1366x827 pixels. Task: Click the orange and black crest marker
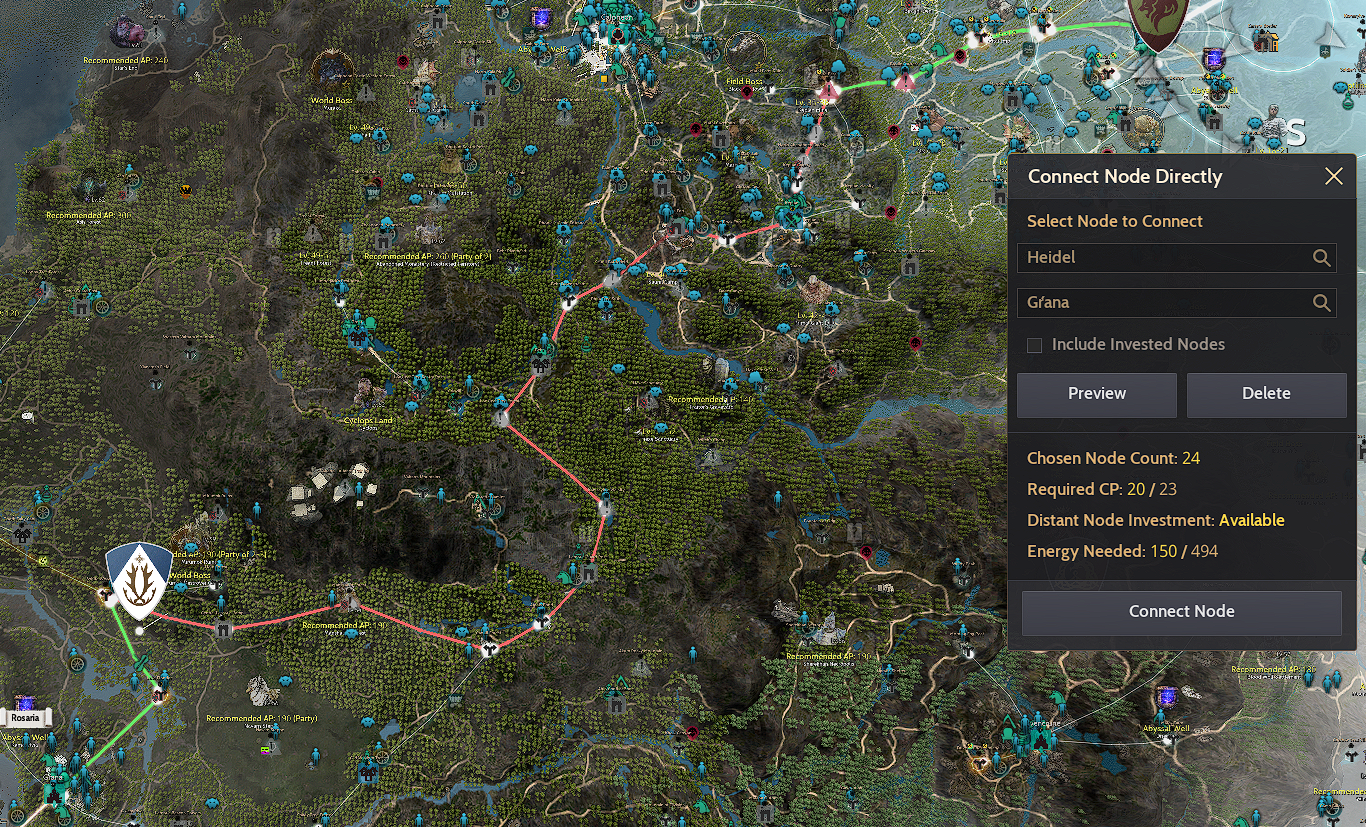point(185,192)
